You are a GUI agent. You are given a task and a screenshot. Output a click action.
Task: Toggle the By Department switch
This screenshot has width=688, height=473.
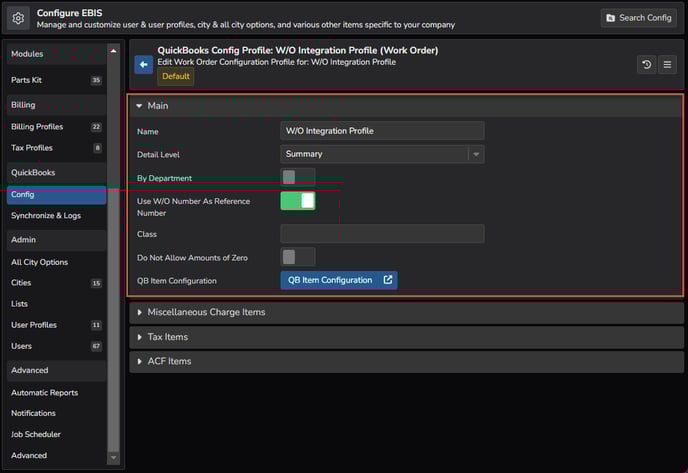(x=298, y=177)
